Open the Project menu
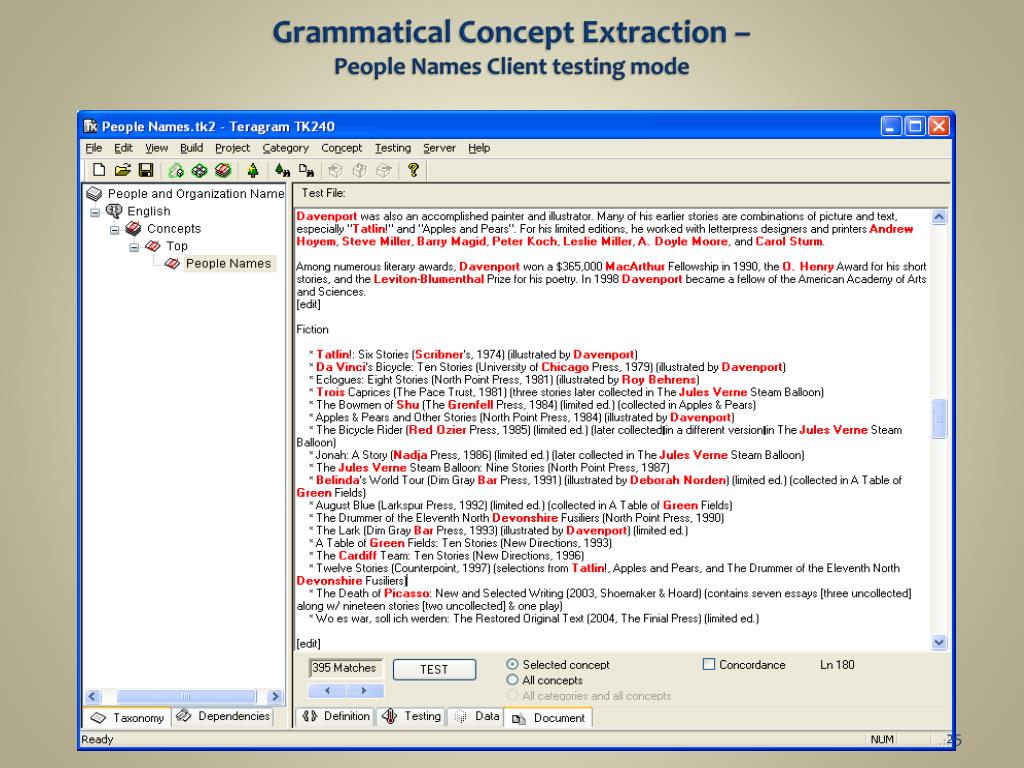Image resolution: width=1024 pixels, height=768 pixels. coord(232,148)
